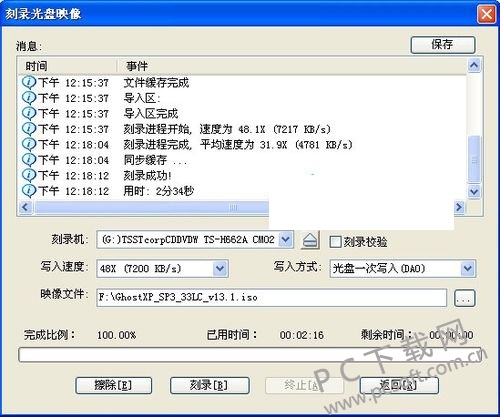Close the 刻录光盘映像 dialog

coord(486,14)
